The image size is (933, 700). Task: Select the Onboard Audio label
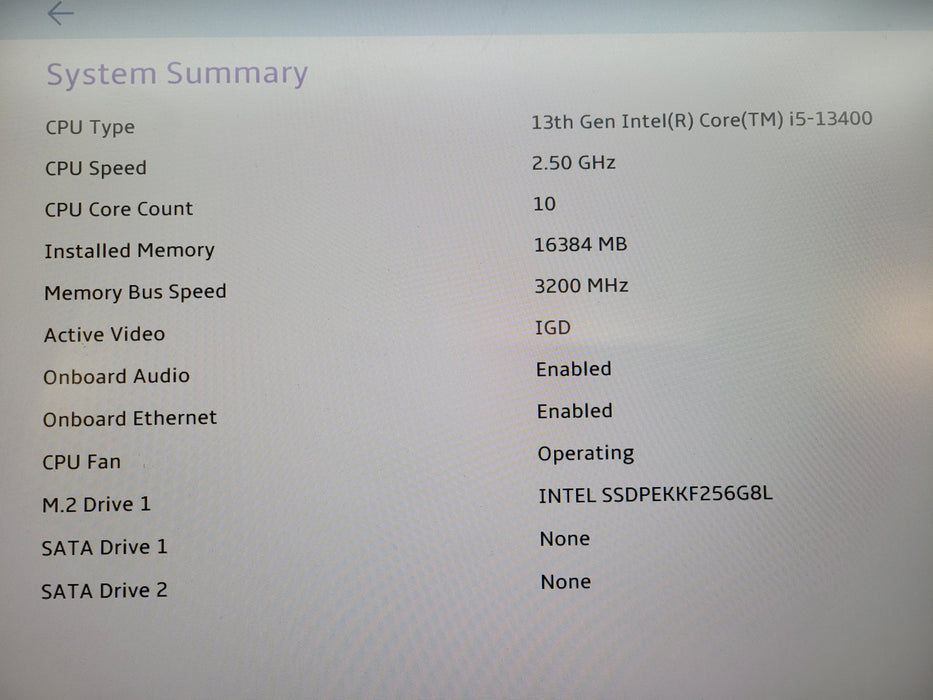(x=117, y=376)
